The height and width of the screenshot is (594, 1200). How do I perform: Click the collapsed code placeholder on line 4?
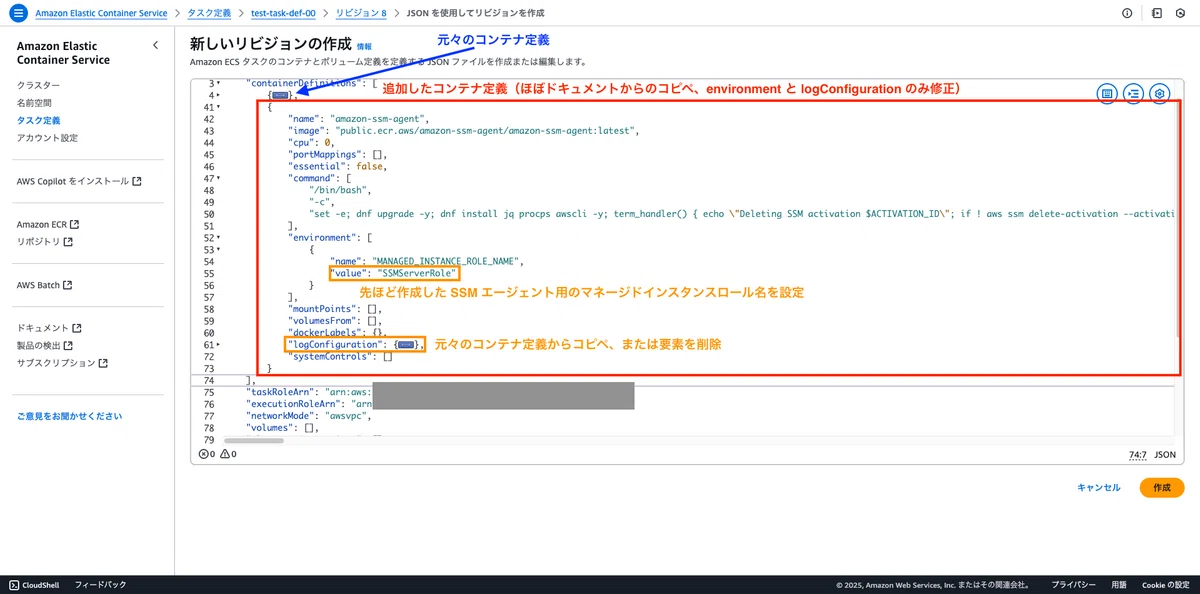pos(280,95)
